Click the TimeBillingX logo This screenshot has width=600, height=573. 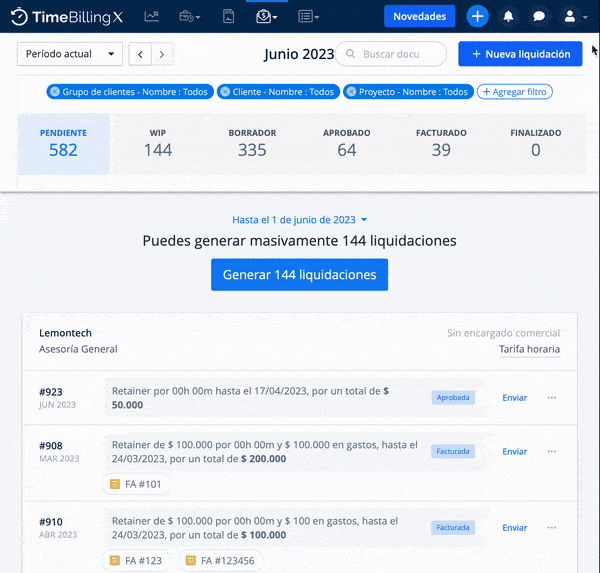pos(67,17)
